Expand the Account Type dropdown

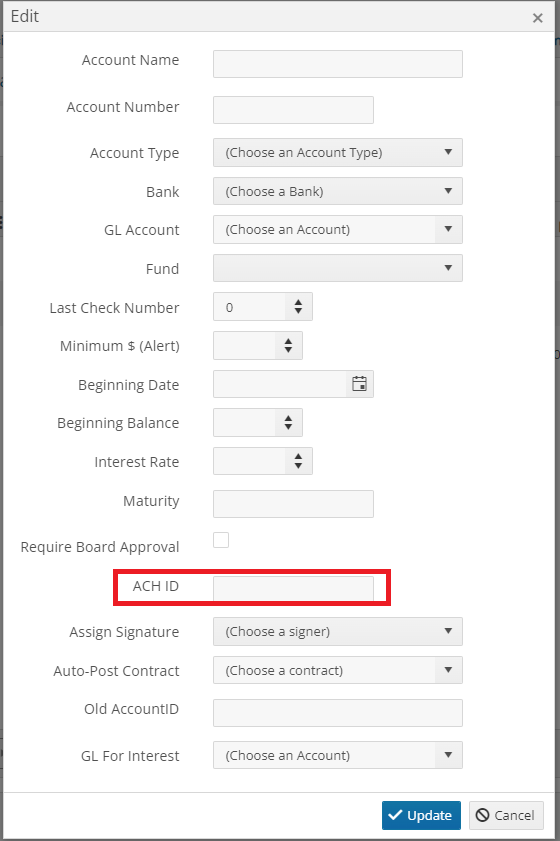tap(338, 152)
